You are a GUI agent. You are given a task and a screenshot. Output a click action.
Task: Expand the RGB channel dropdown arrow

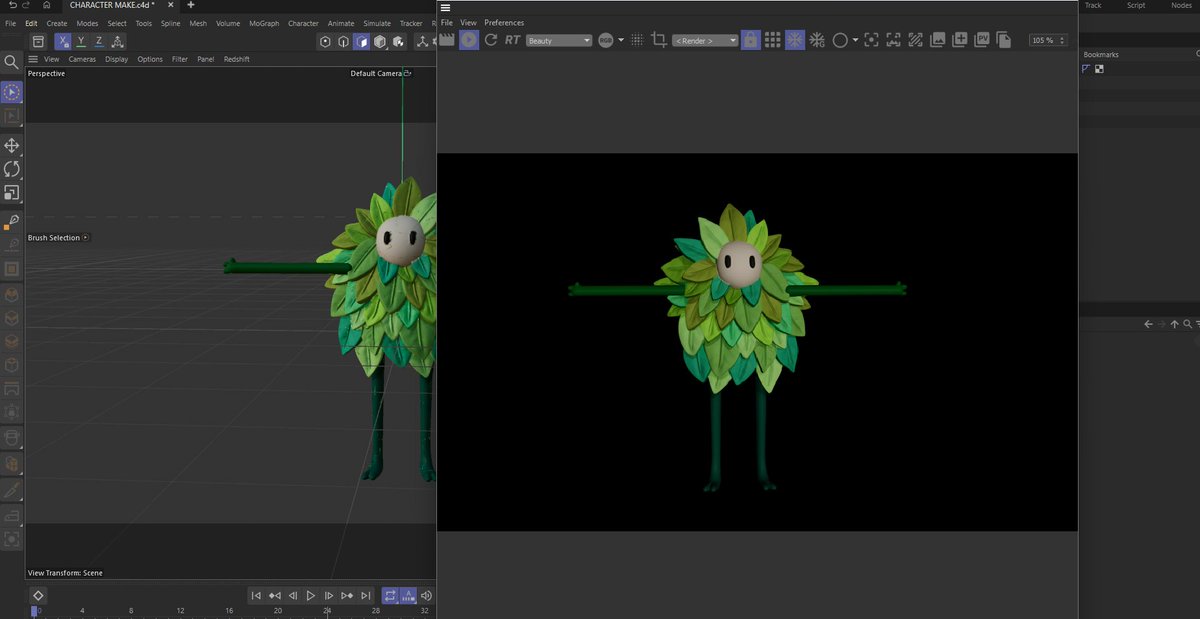[x=621, y=40]
